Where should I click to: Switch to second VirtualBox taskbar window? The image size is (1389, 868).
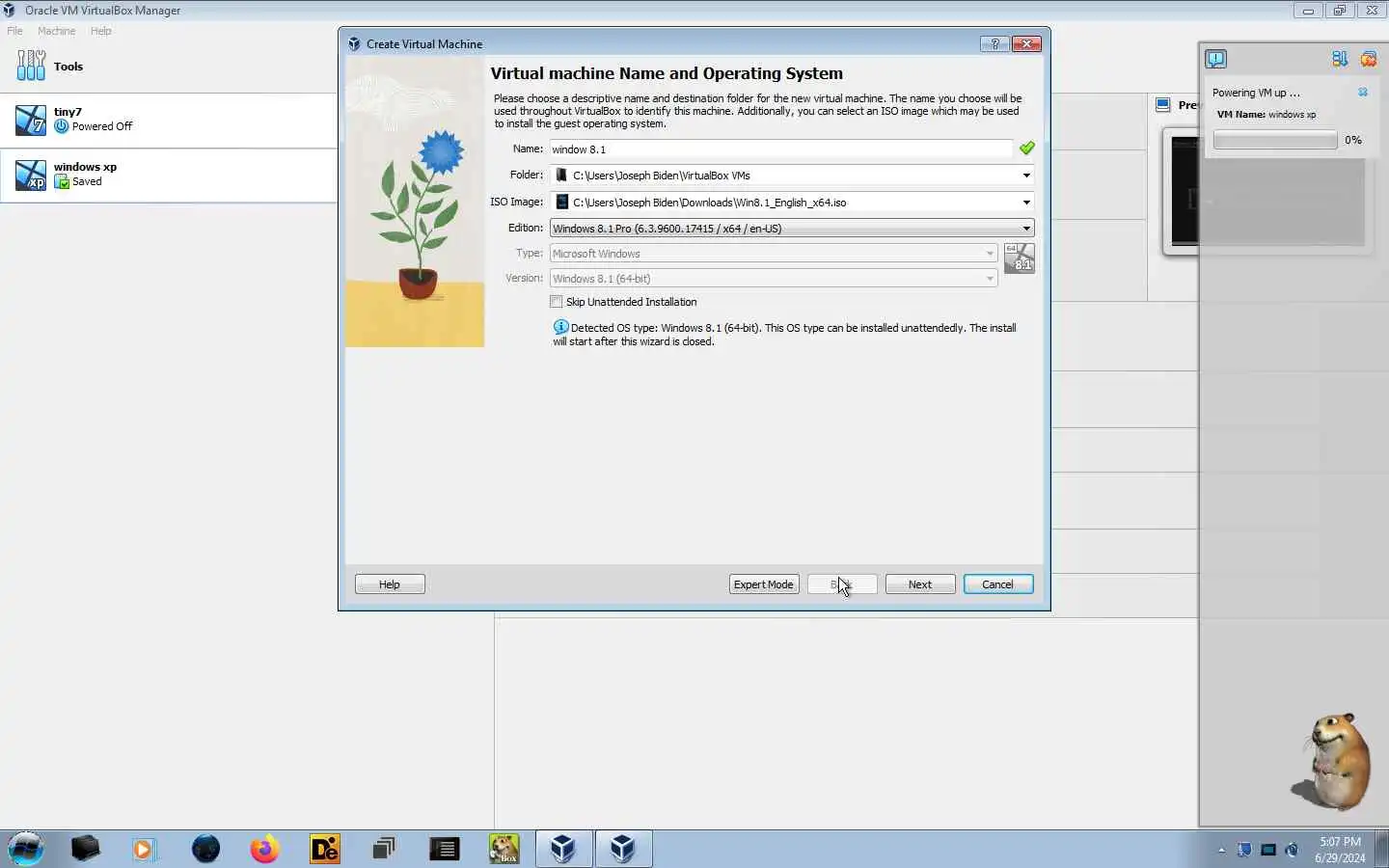tap(623, 849)
